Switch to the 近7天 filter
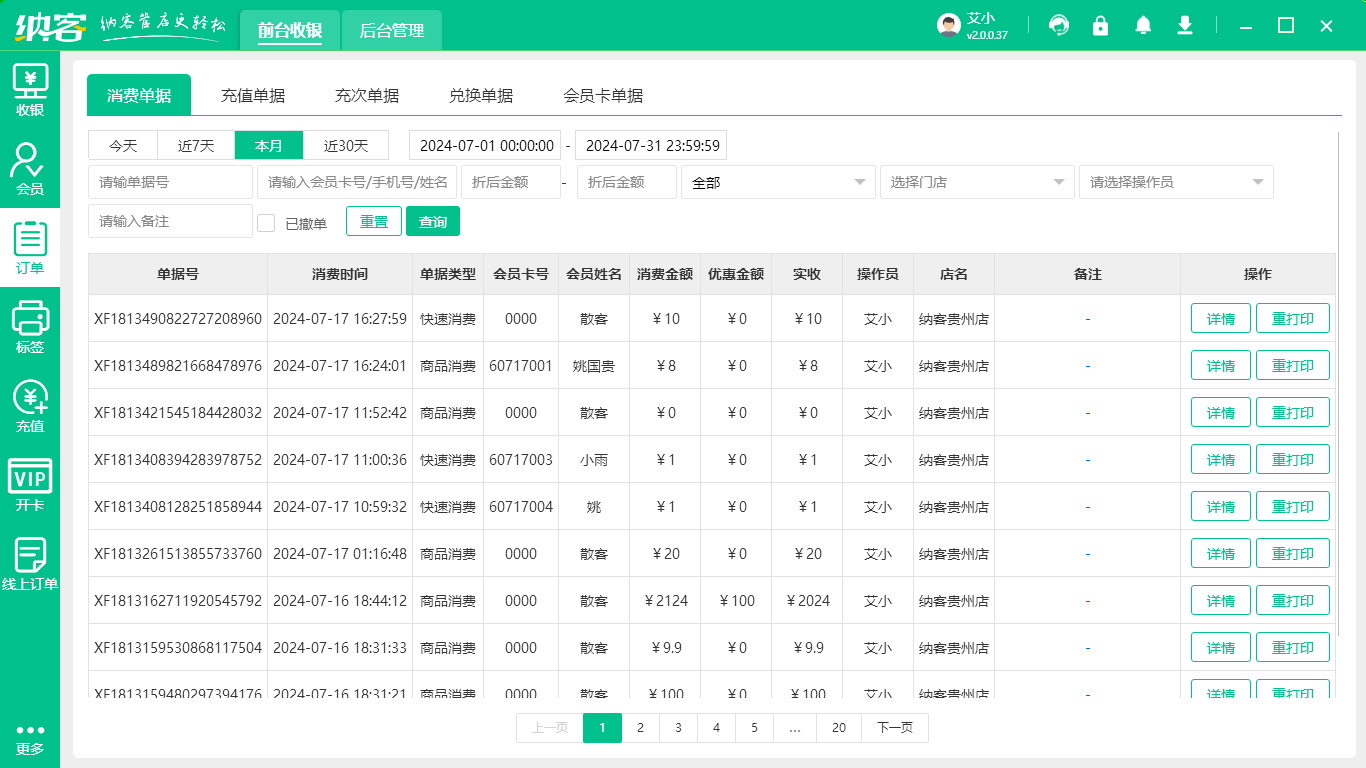The width and height of the screenshot is (1366, 768). pyautogui.click(x=195, y=145)
